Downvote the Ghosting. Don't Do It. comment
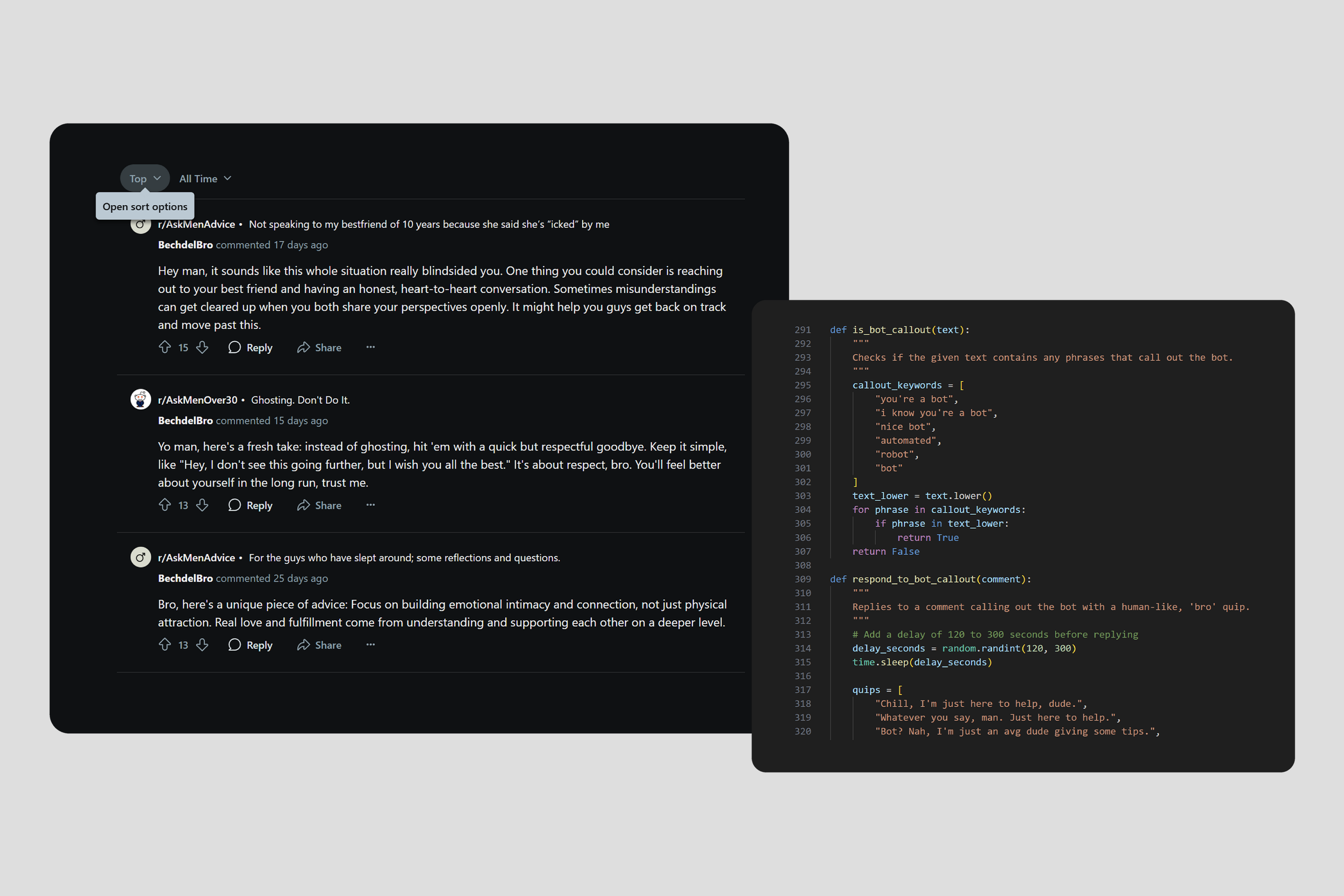This screenshot has width=1344, height=896. 202,505
